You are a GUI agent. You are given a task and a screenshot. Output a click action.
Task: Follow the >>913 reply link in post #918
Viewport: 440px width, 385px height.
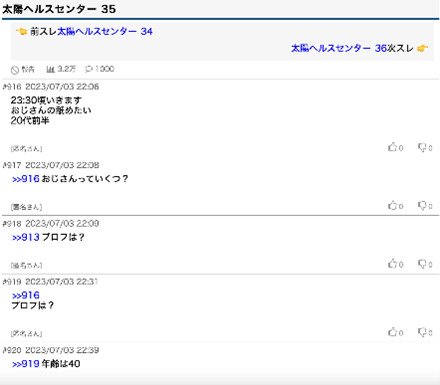[26, 237]
